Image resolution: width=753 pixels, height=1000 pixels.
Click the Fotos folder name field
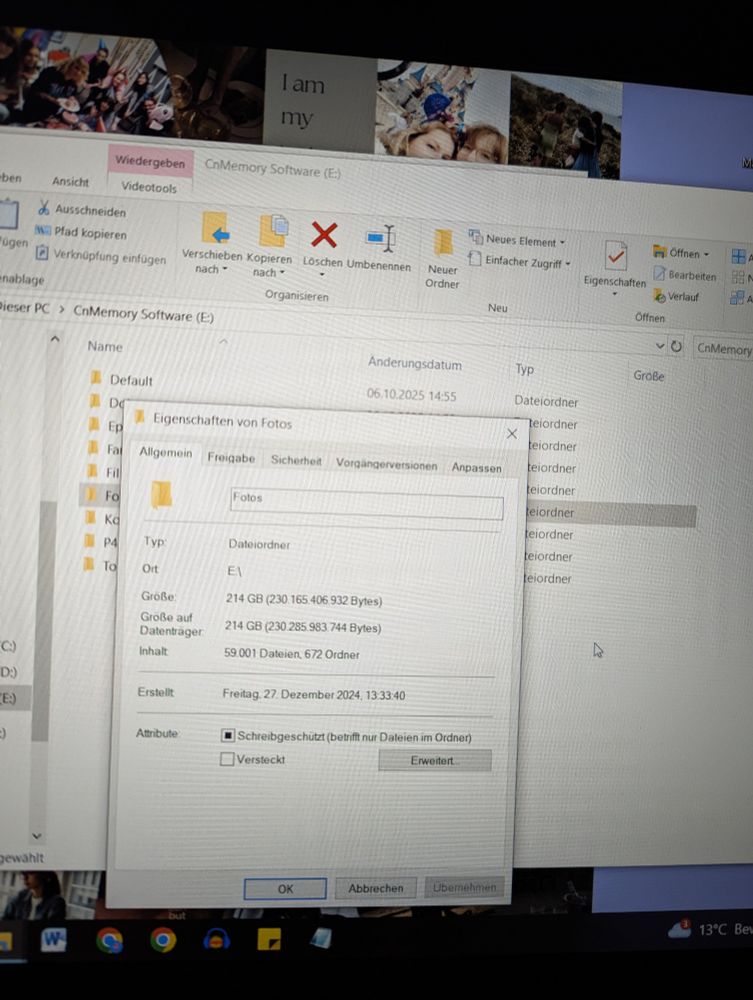coord(367,504)
